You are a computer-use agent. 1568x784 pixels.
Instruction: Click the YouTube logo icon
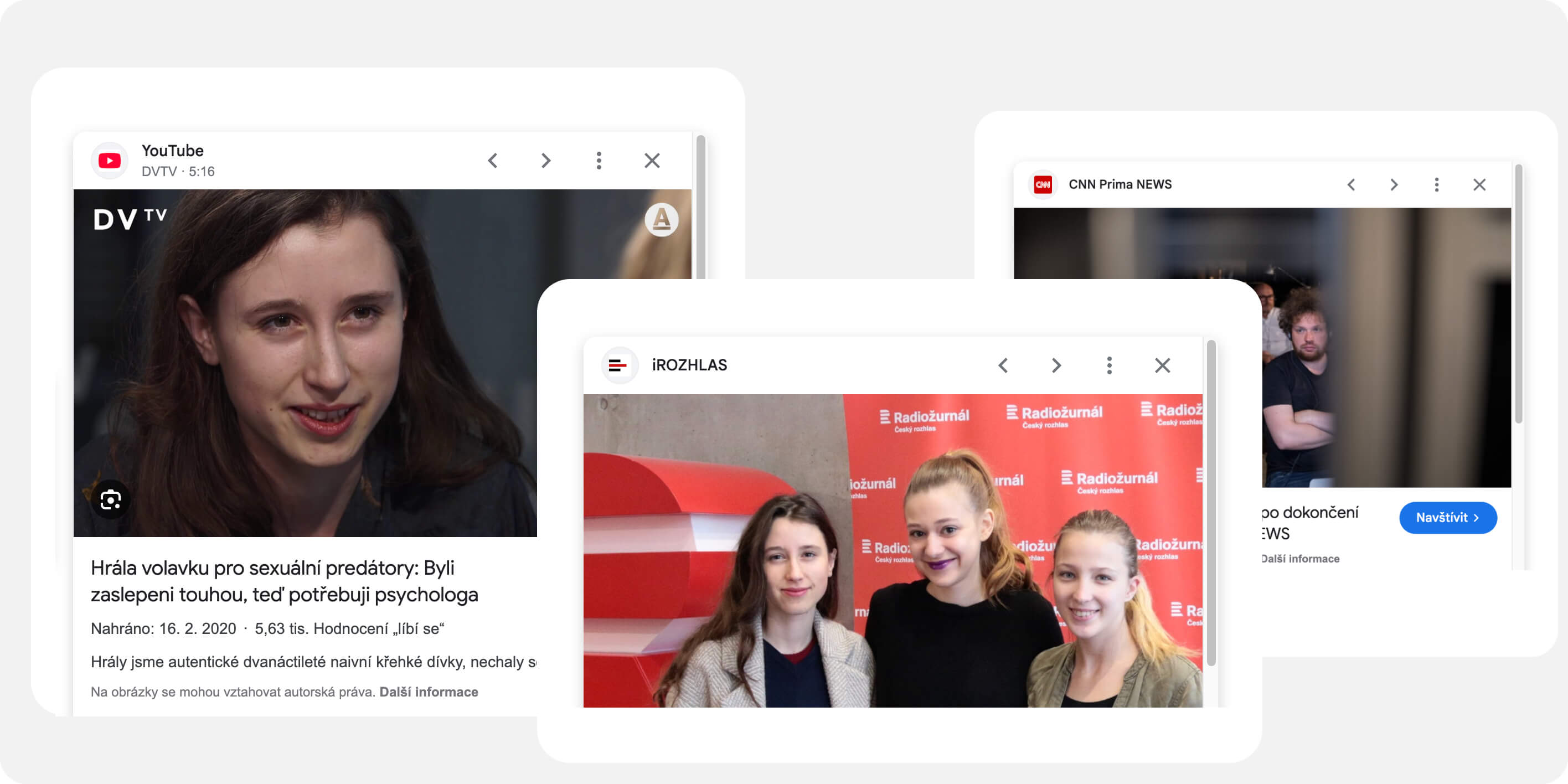pyautogui.click(x=110, y=161)
